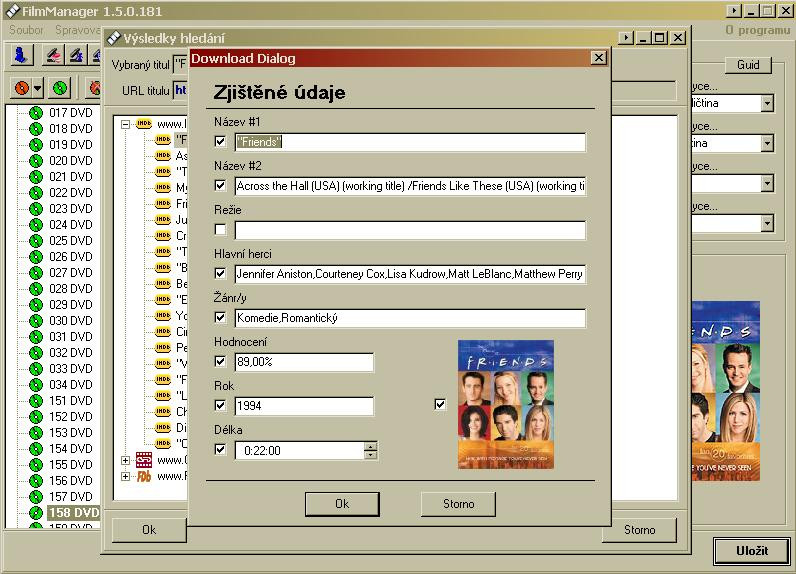Click IMDb icon on the 'Cr' result row

(163, 235)
